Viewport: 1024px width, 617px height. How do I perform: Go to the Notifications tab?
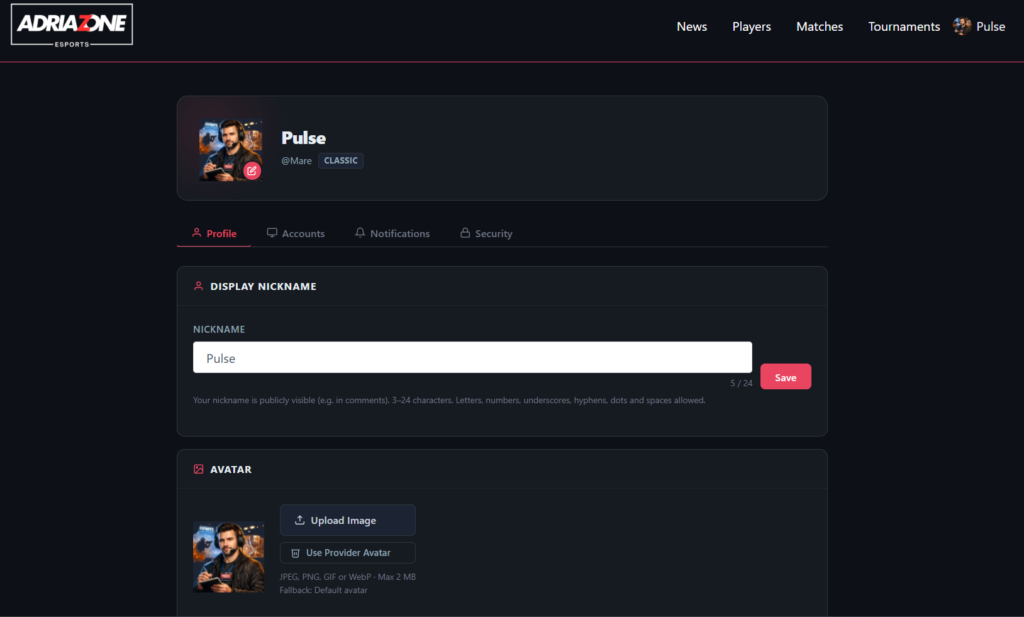tap(399, 234)
